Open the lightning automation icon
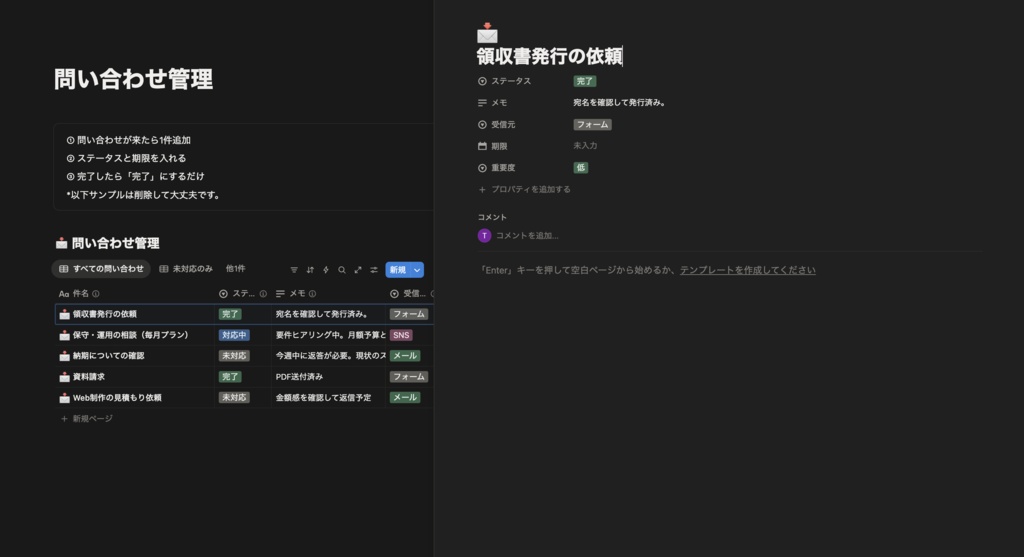The image size is (1024, 557). [326, 270]
